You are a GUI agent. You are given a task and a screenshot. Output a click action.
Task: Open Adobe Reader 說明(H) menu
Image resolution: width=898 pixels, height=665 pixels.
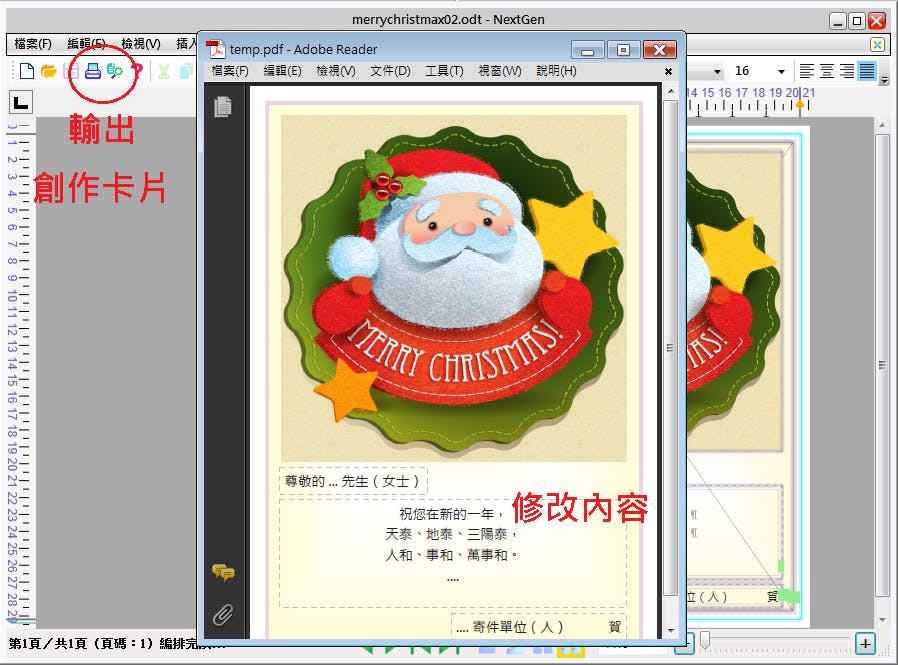pos(556,70)
